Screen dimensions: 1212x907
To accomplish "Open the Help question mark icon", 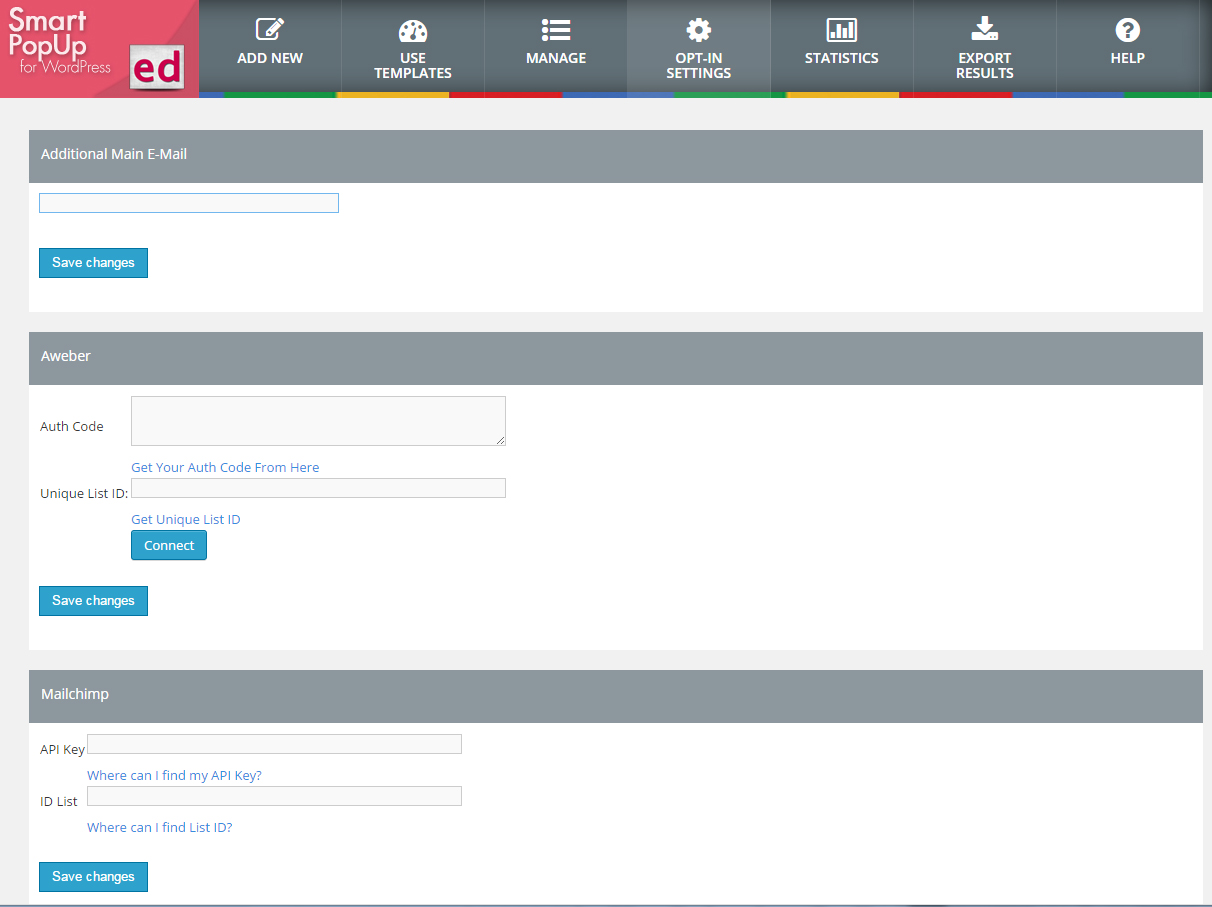I will click(x=1127, y=30).
